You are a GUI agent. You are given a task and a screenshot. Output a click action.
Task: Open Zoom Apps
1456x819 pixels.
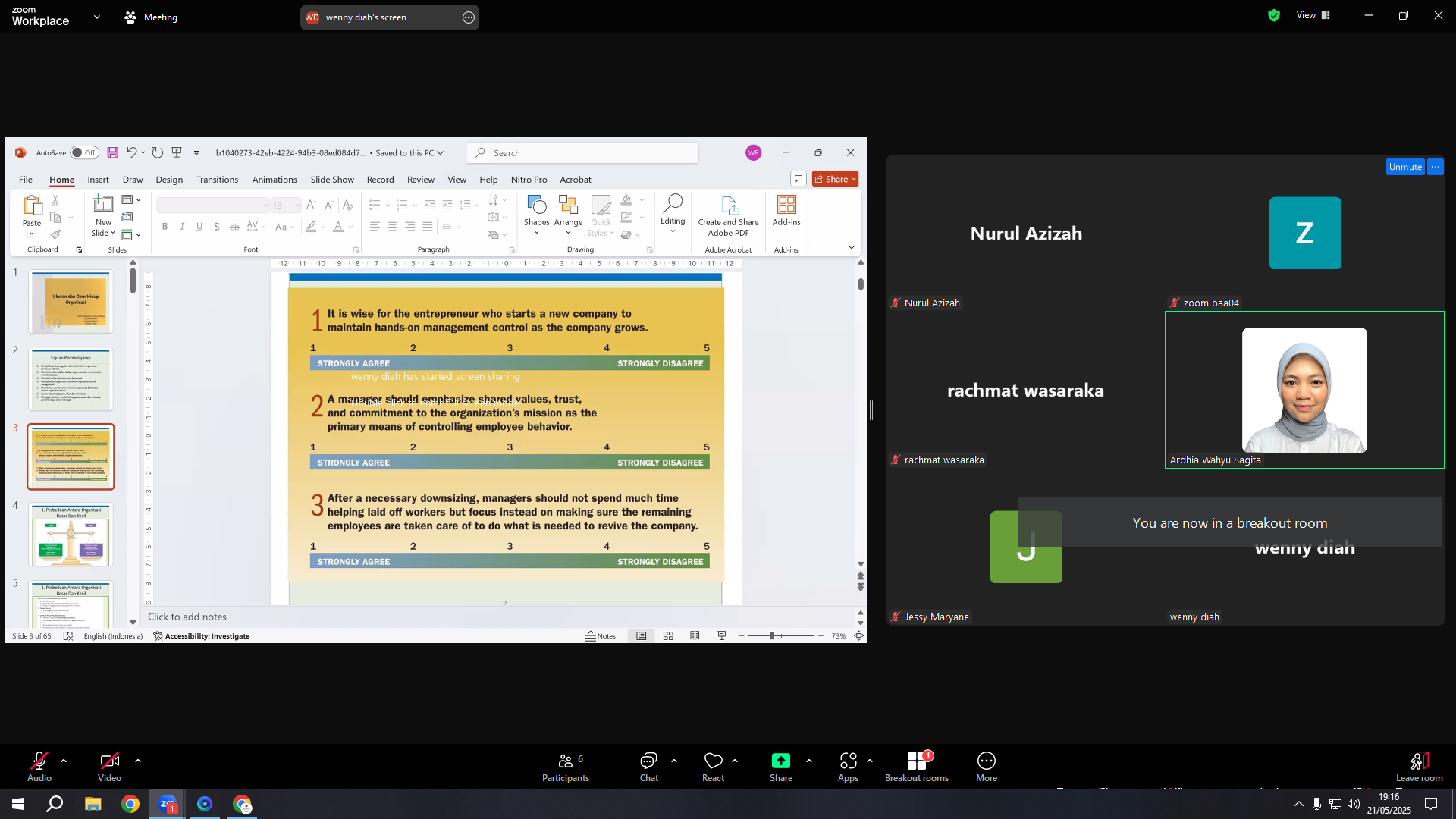(x=848, y=767)
